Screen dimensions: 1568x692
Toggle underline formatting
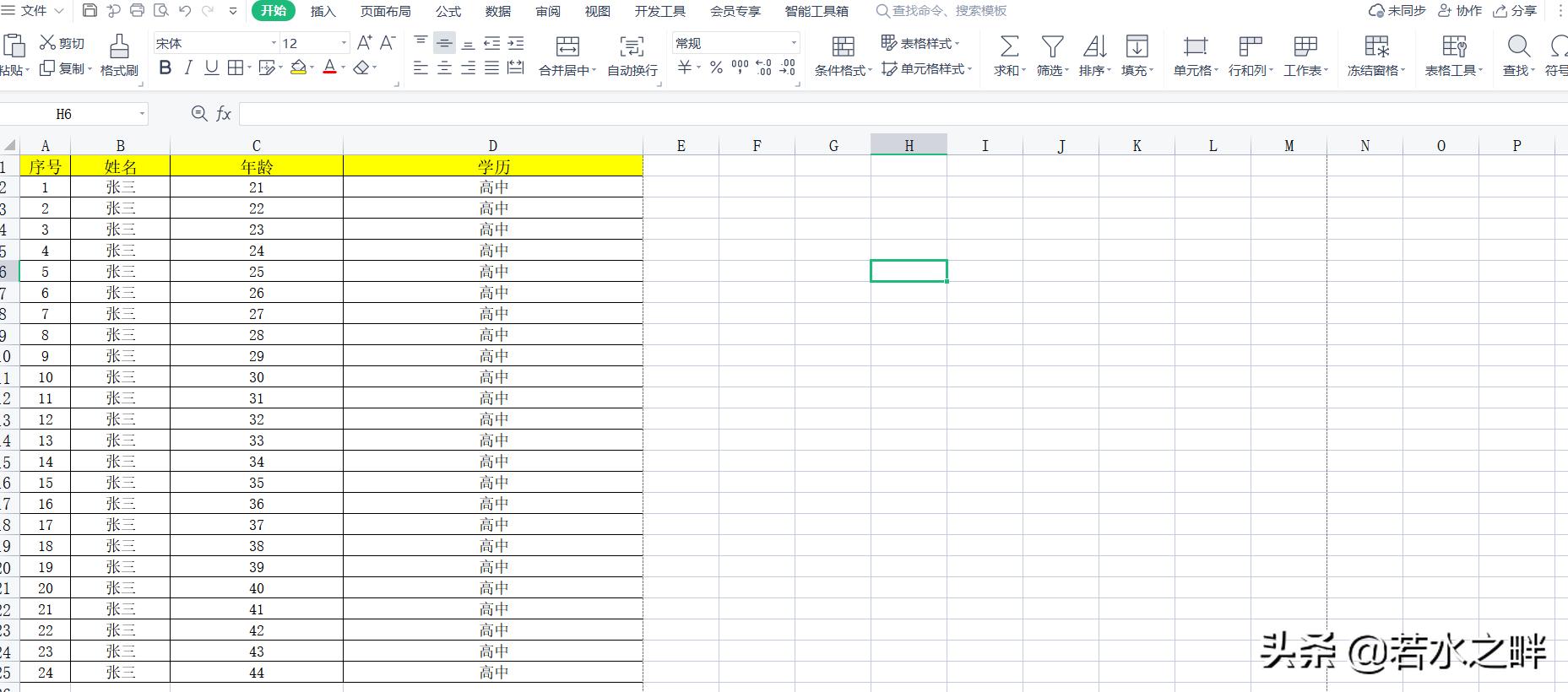[211, 68]
